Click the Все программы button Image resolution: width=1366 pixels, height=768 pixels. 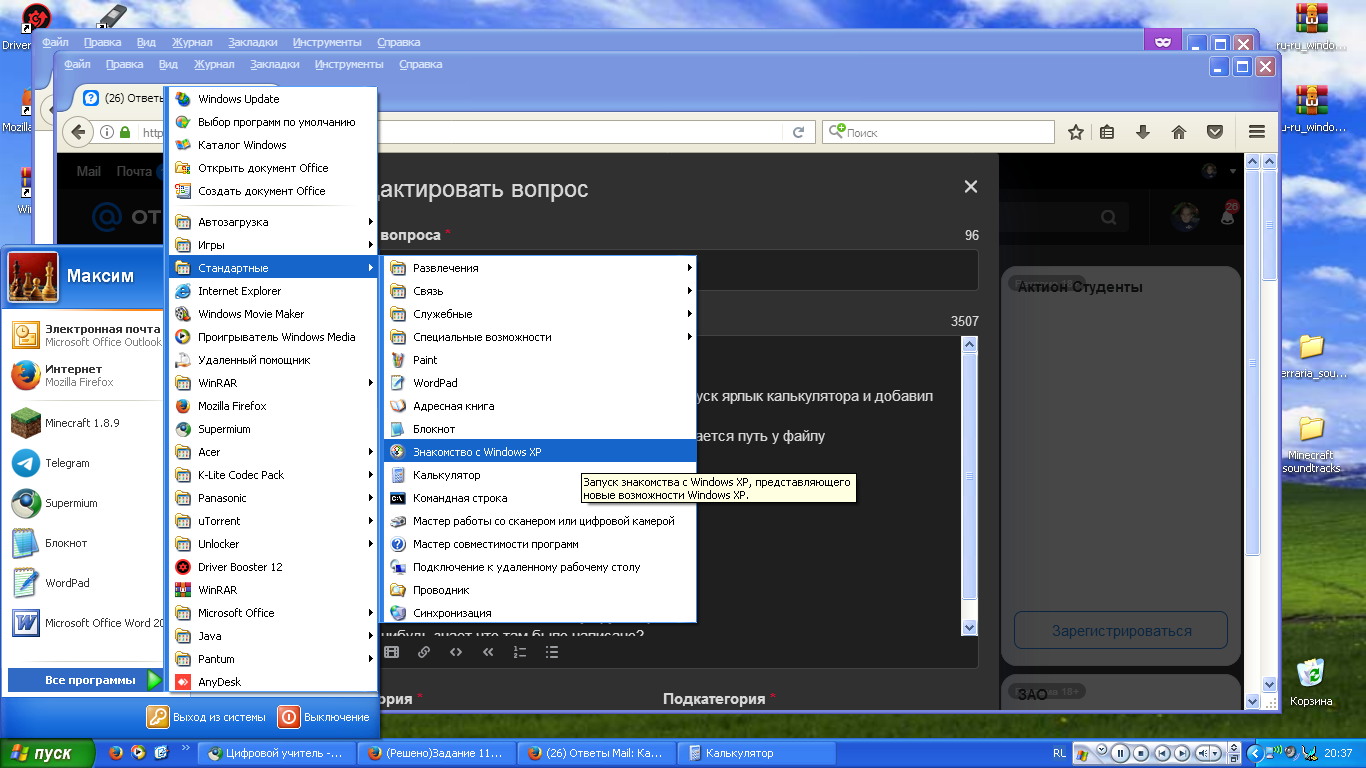(85, 680)
